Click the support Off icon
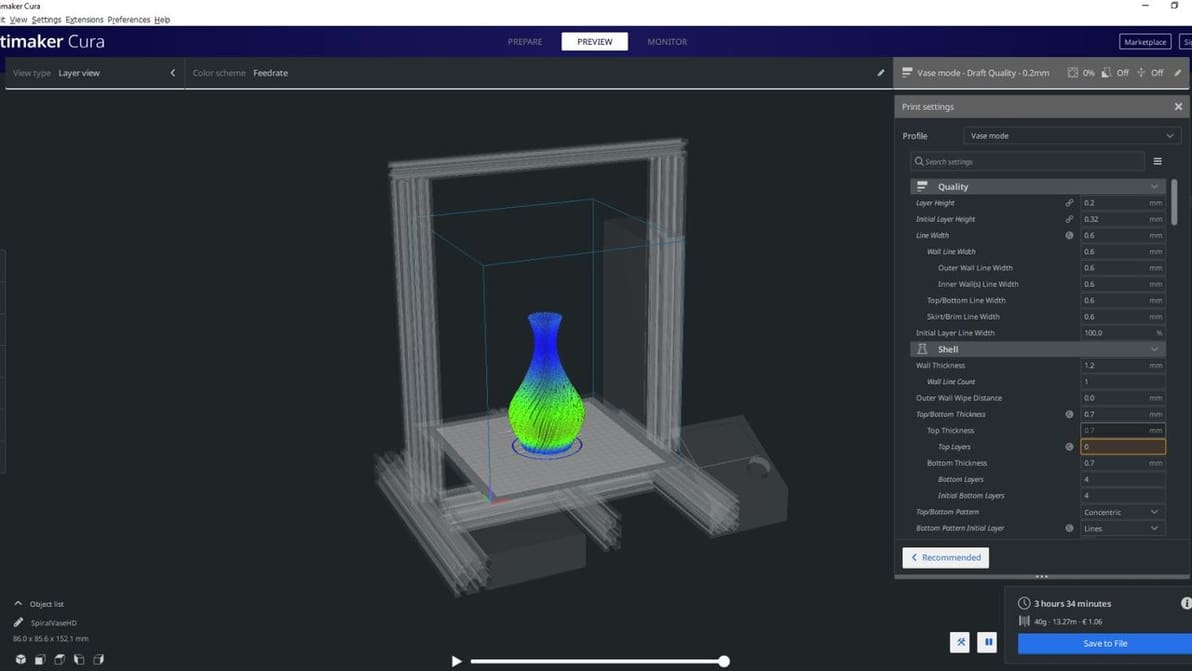 coord(1106,73)
